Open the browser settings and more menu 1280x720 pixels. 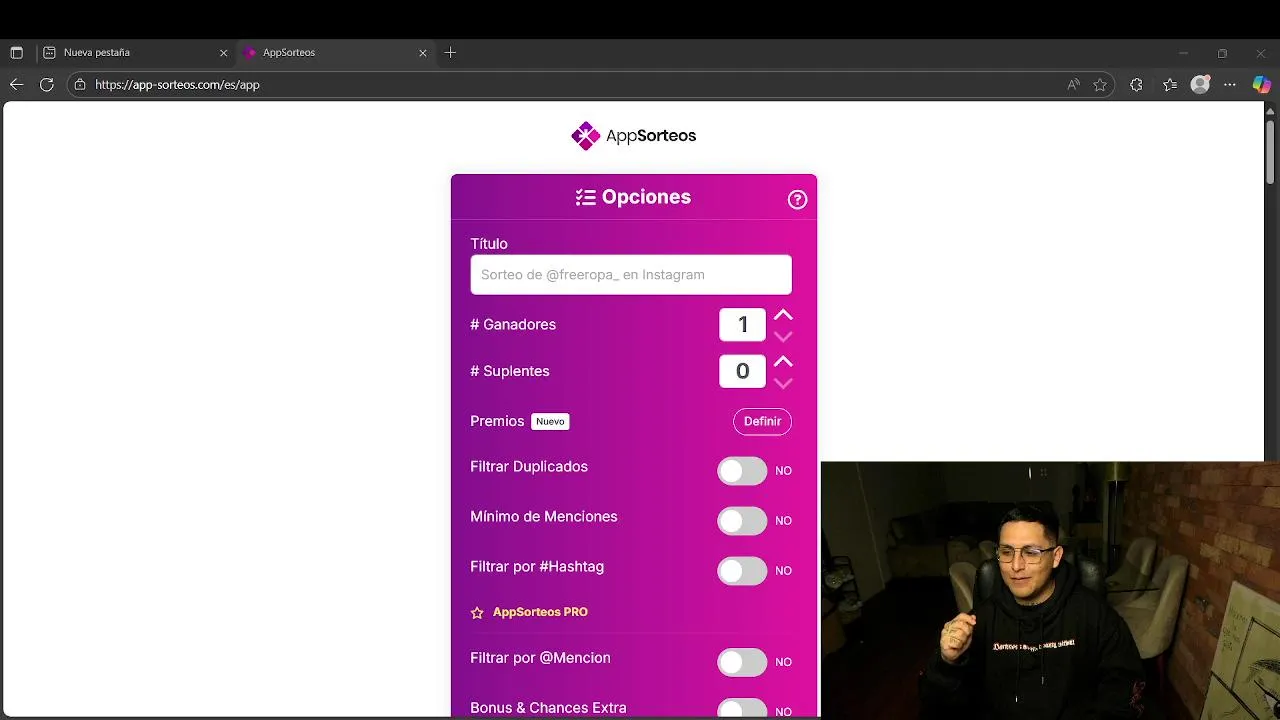coord(1230,85)
